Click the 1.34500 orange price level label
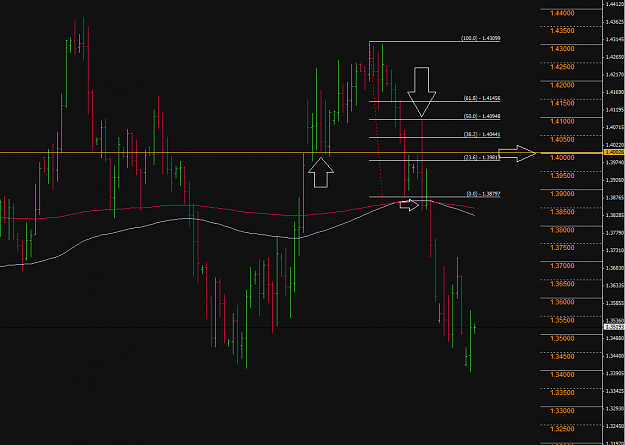The width and height of the screenshot is (625, 445). pos(562,356)
